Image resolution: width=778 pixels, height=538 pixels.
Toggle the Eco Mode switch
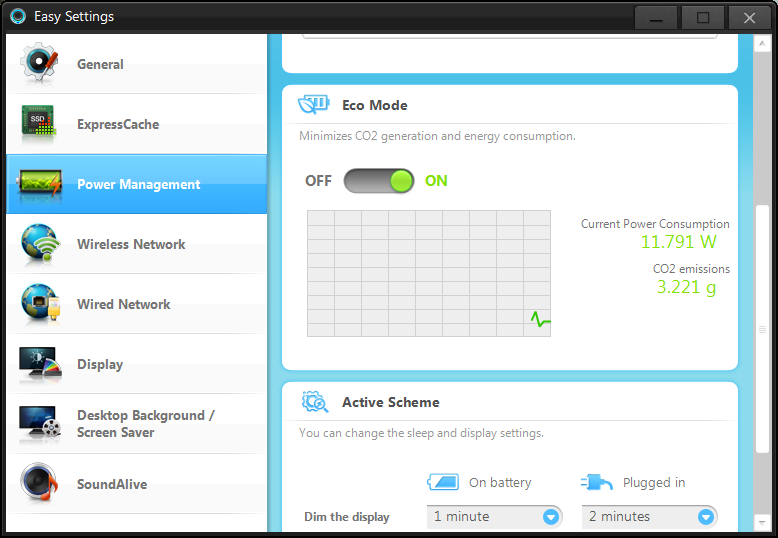[379, 181]
